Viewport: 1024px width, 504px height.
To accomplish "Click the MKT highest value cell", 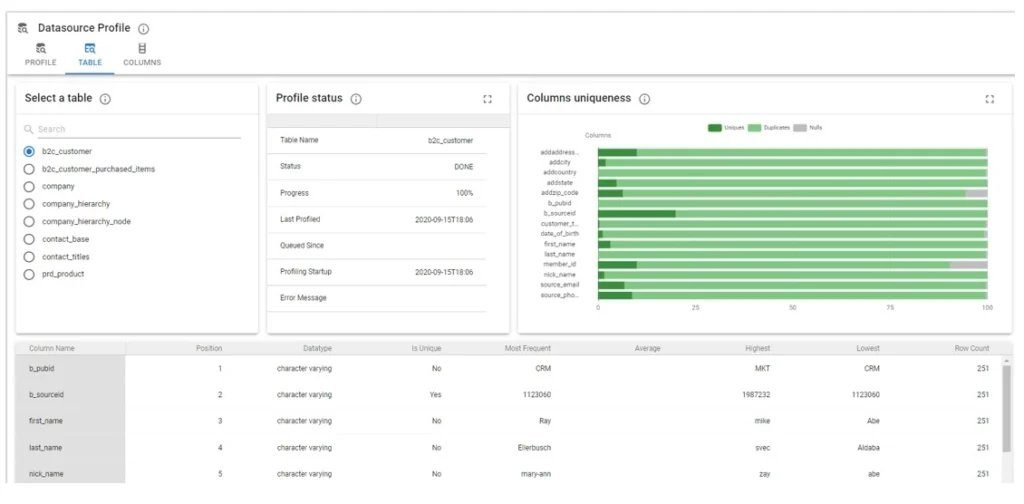I will [x=762, y=369].
